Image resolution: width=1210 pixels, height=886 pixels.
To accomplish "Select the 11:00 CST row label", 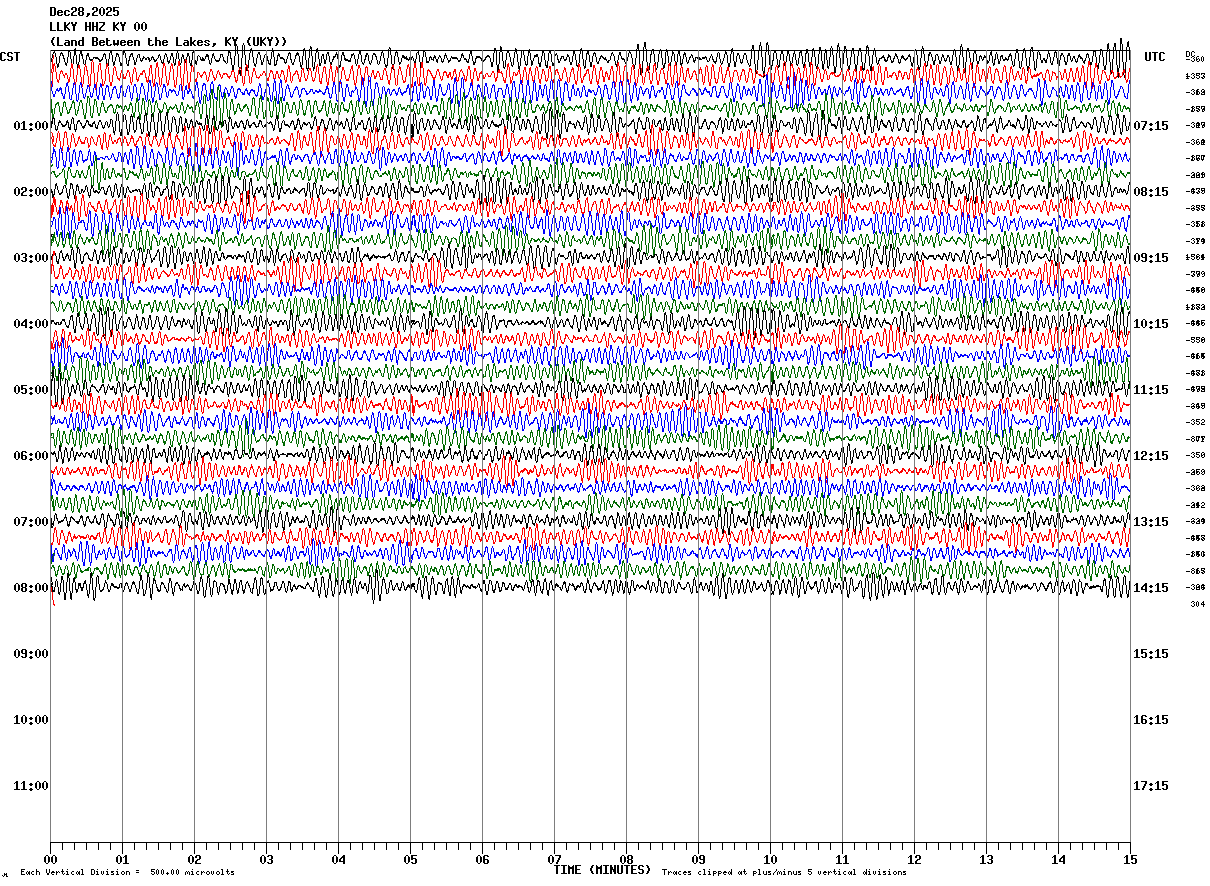I will pos(31,786).
